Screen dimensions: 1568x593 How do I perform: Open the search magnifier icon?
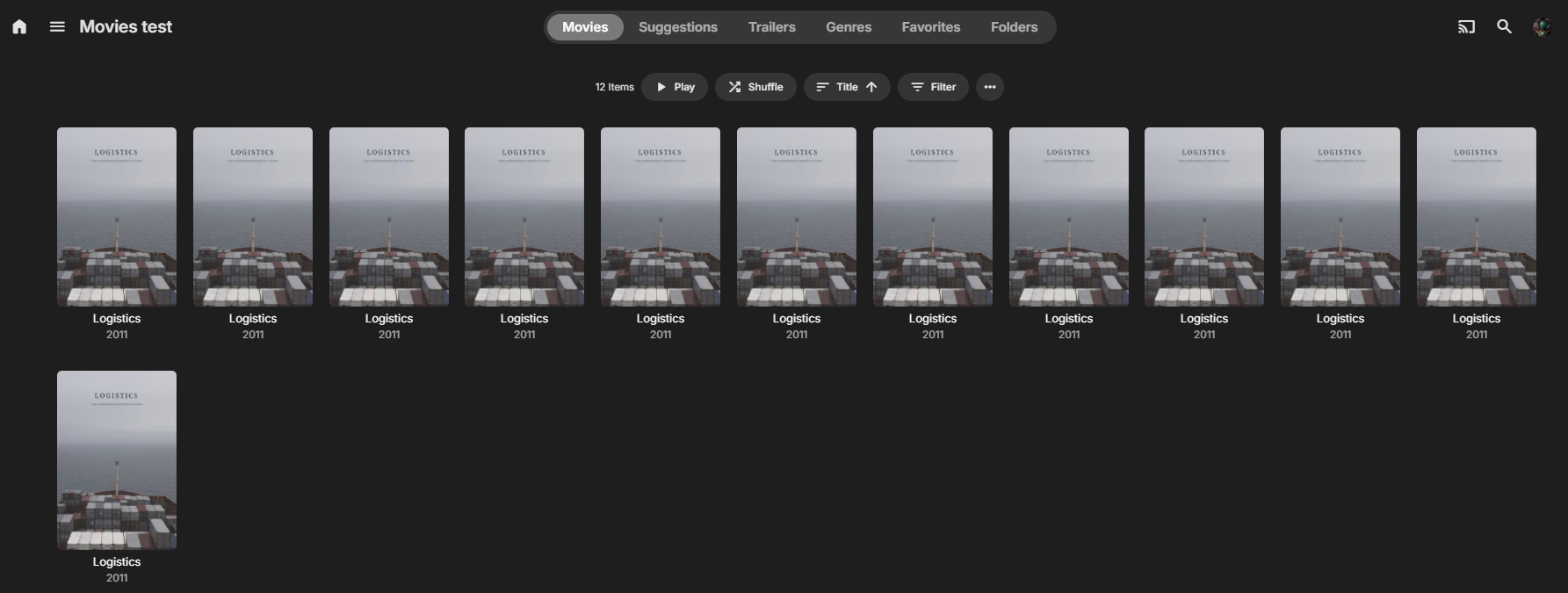coord(1504,27)
